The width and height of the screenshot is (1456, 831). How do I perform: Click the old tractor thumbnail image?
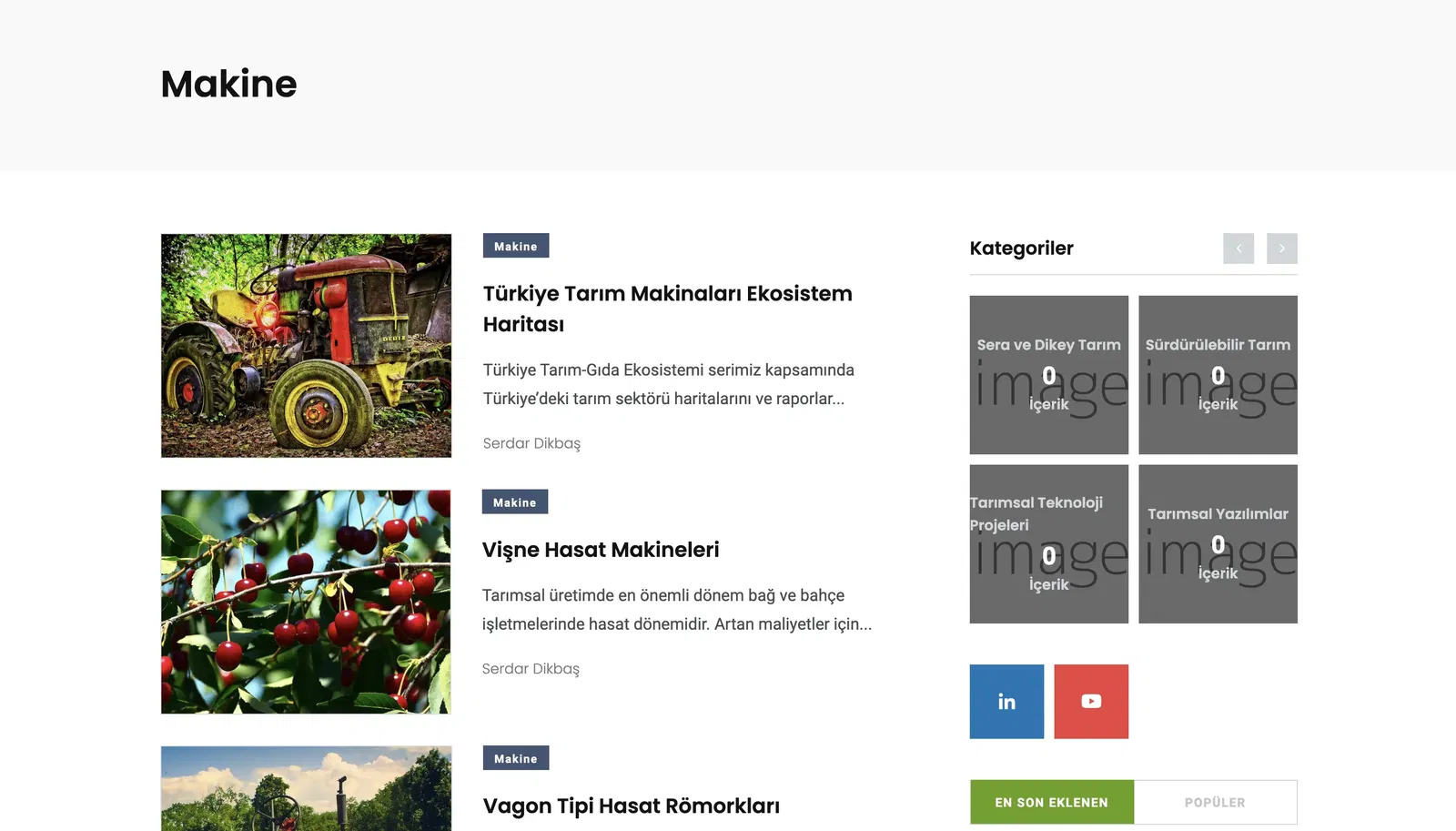click(x=306, y=346)
